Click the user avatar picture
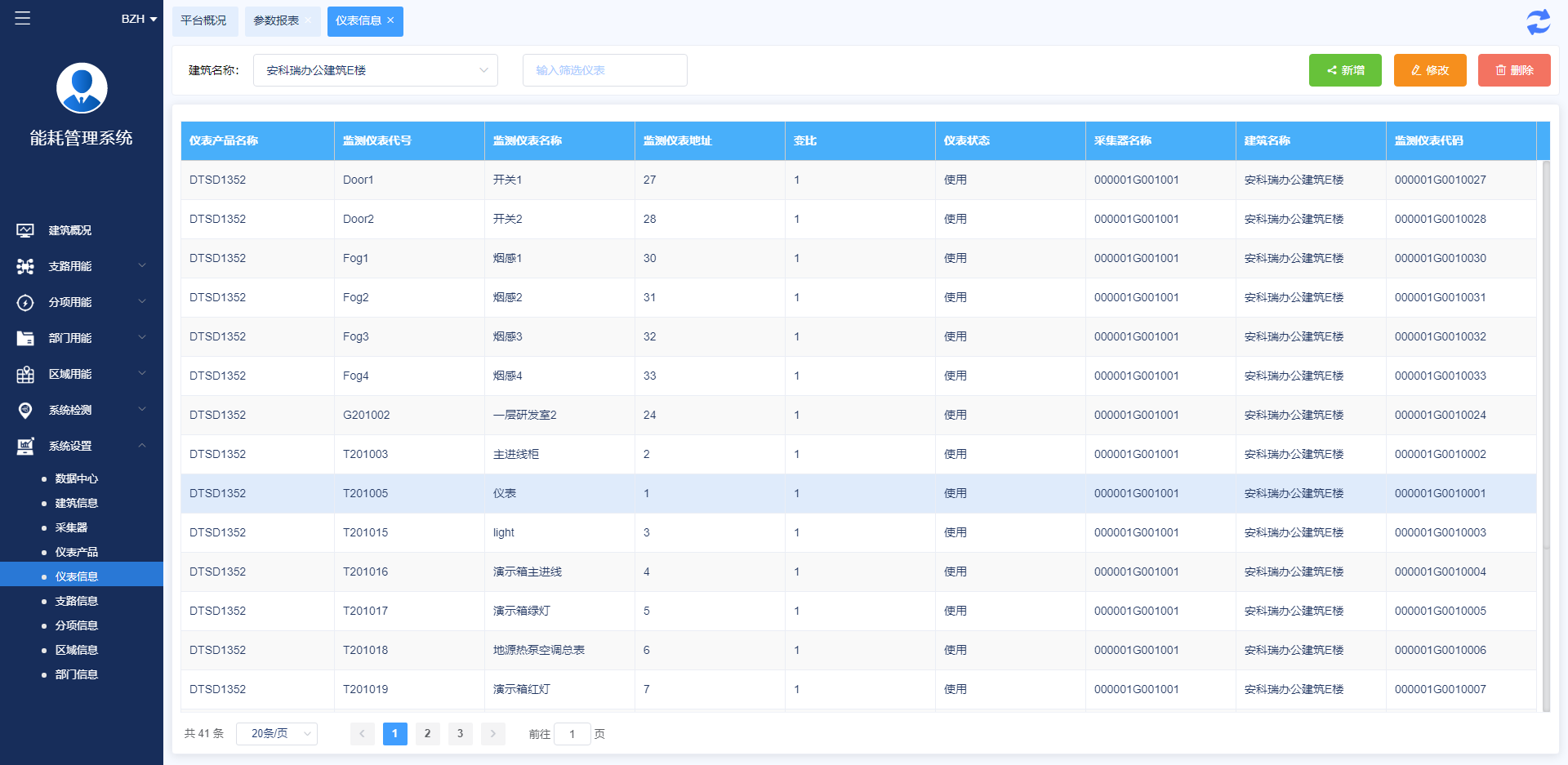 (82, 88)
